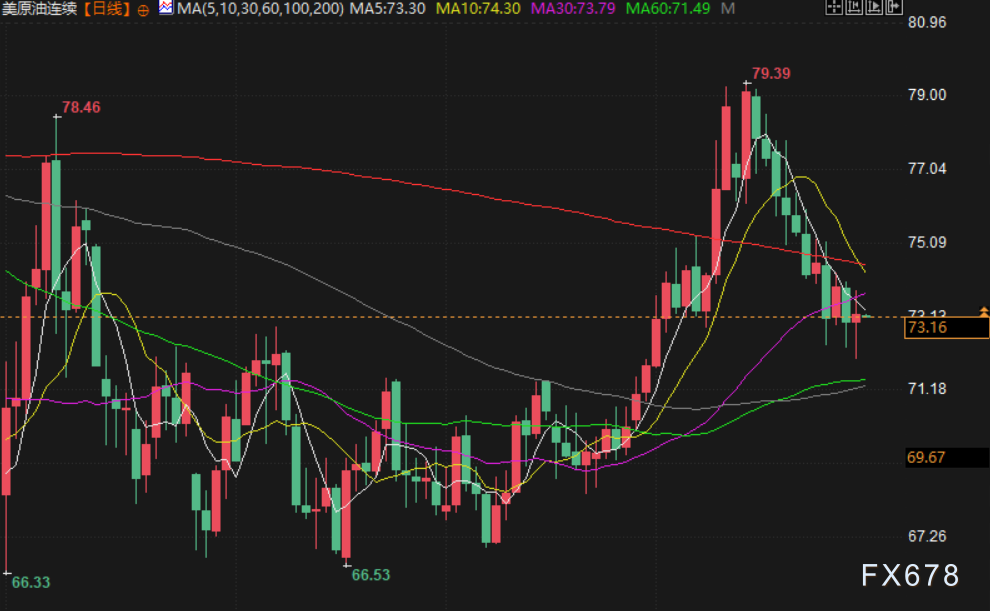Viewport: 990px width, 611px height.
Task: Click the crosshair cursor toolbar icon
Action: 834,7
